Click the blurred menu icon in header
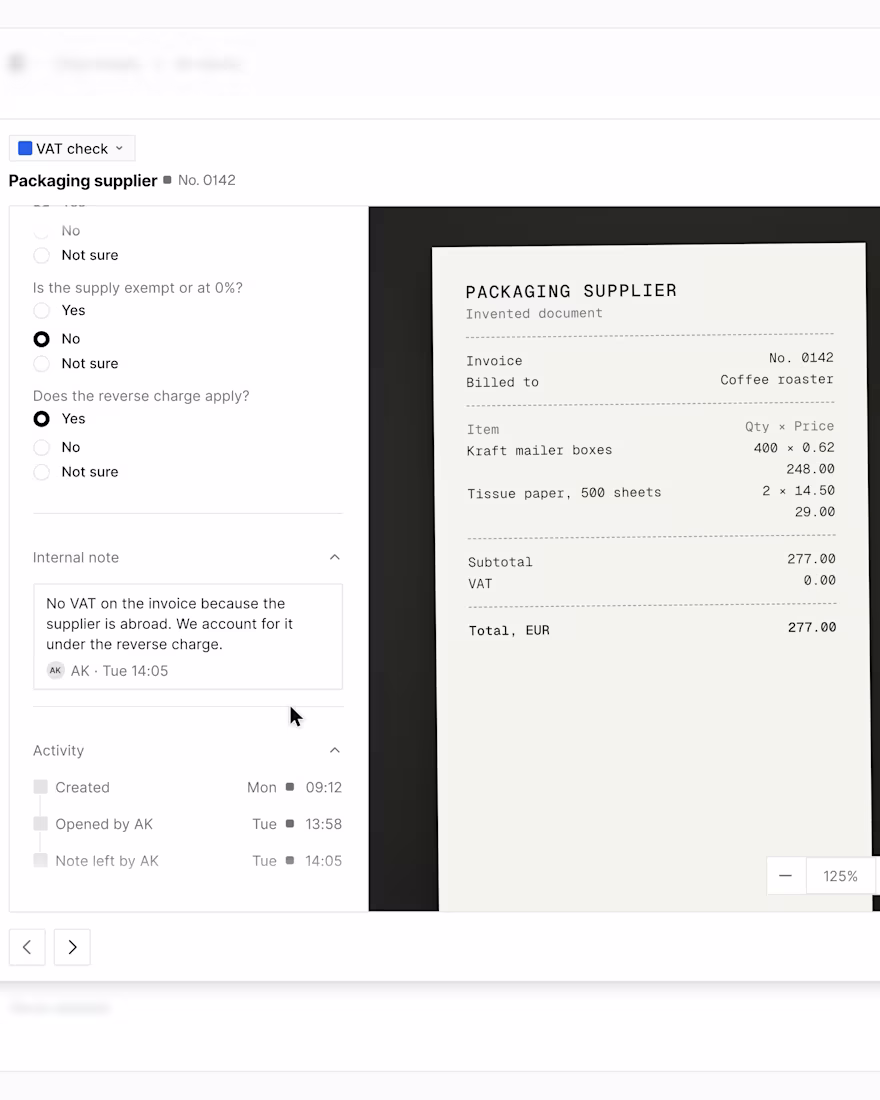This screenshot has width=880, height=1100. 18,63
